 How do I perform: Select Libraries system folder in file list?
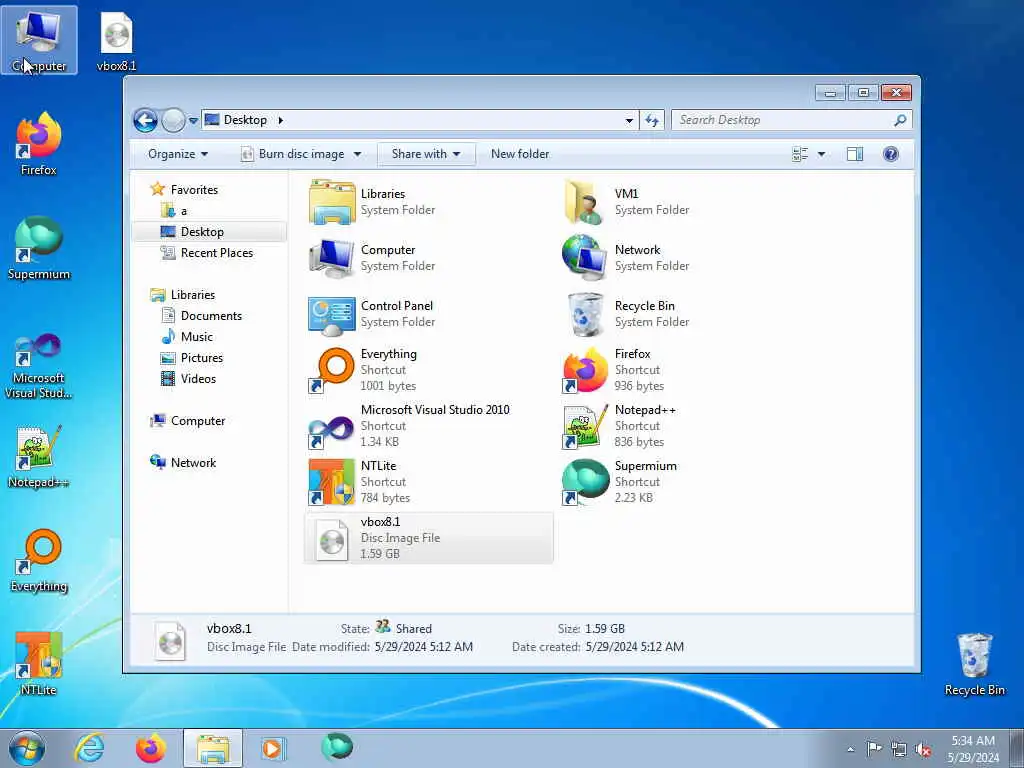[x=429, y=202]
